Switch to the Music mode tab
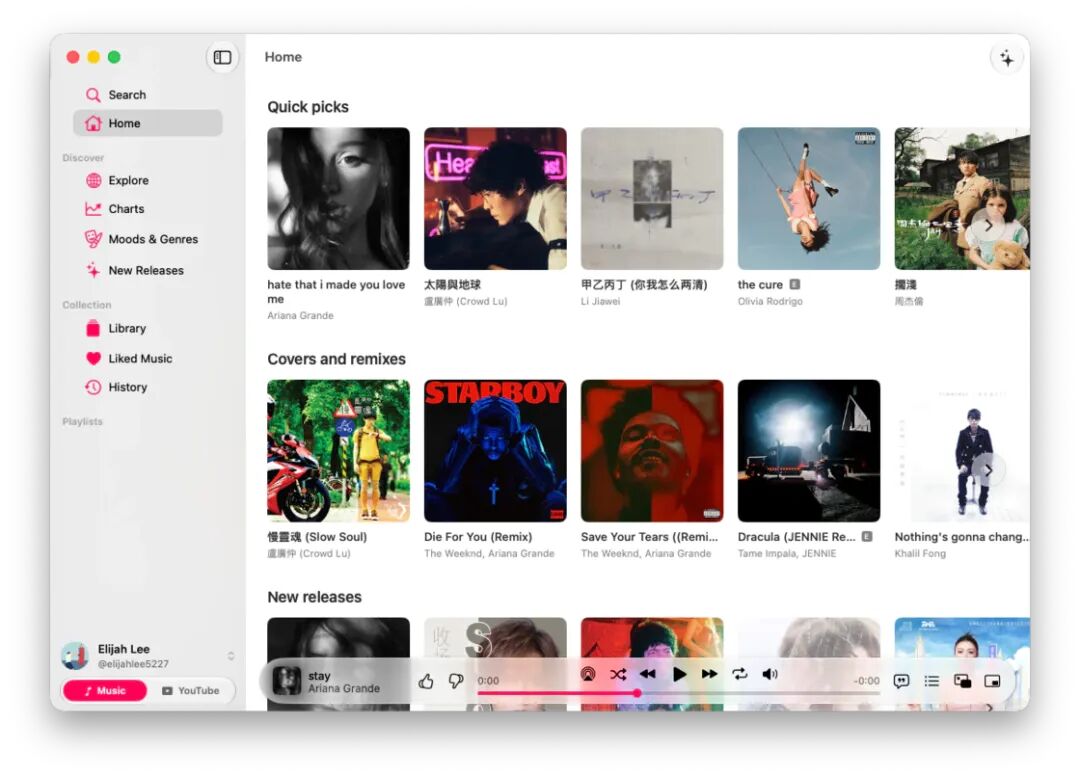The image size is (1080, 777). tap(105, 690)
